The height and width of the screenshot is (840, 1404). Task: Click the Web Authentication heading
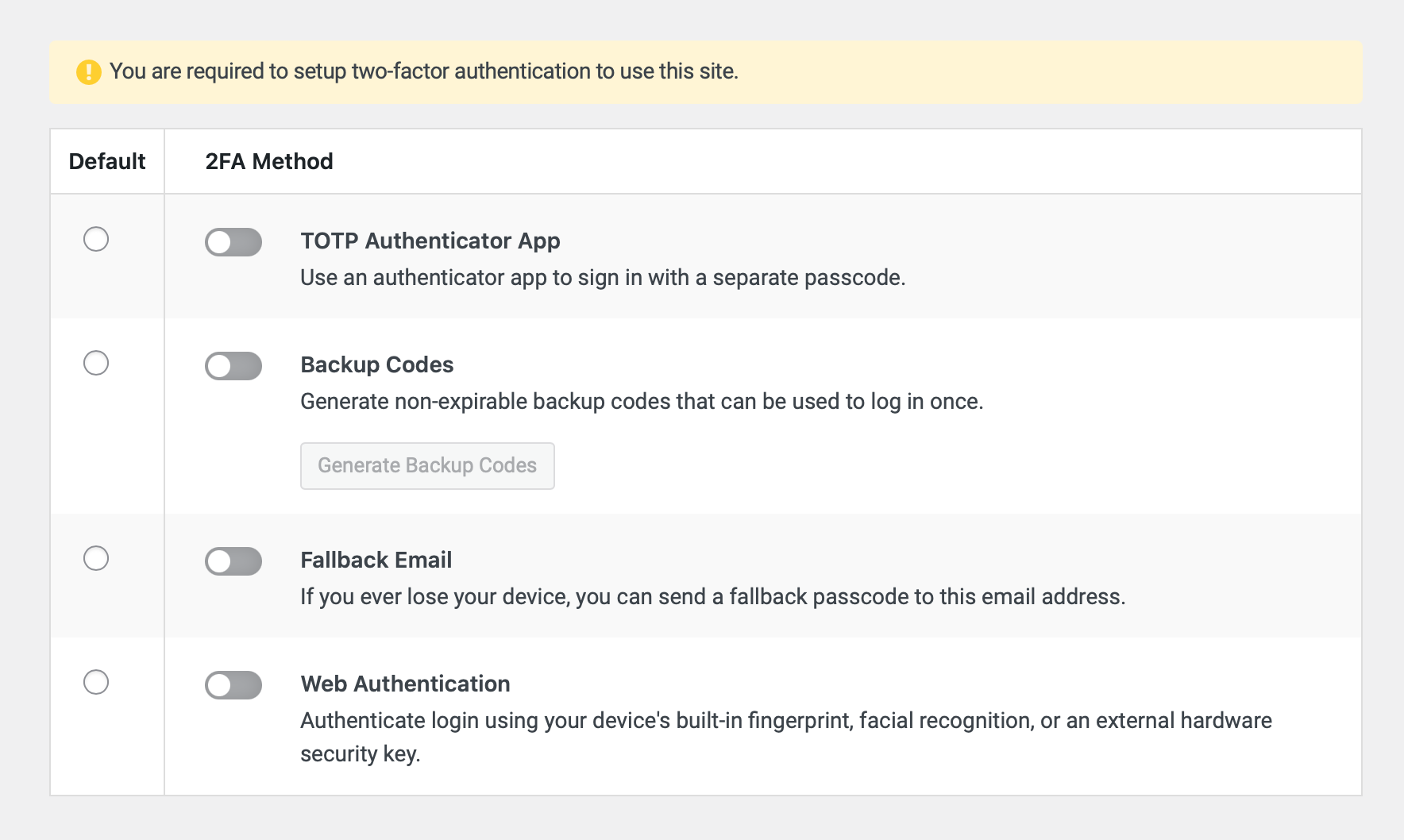click(x=405, y=684)
